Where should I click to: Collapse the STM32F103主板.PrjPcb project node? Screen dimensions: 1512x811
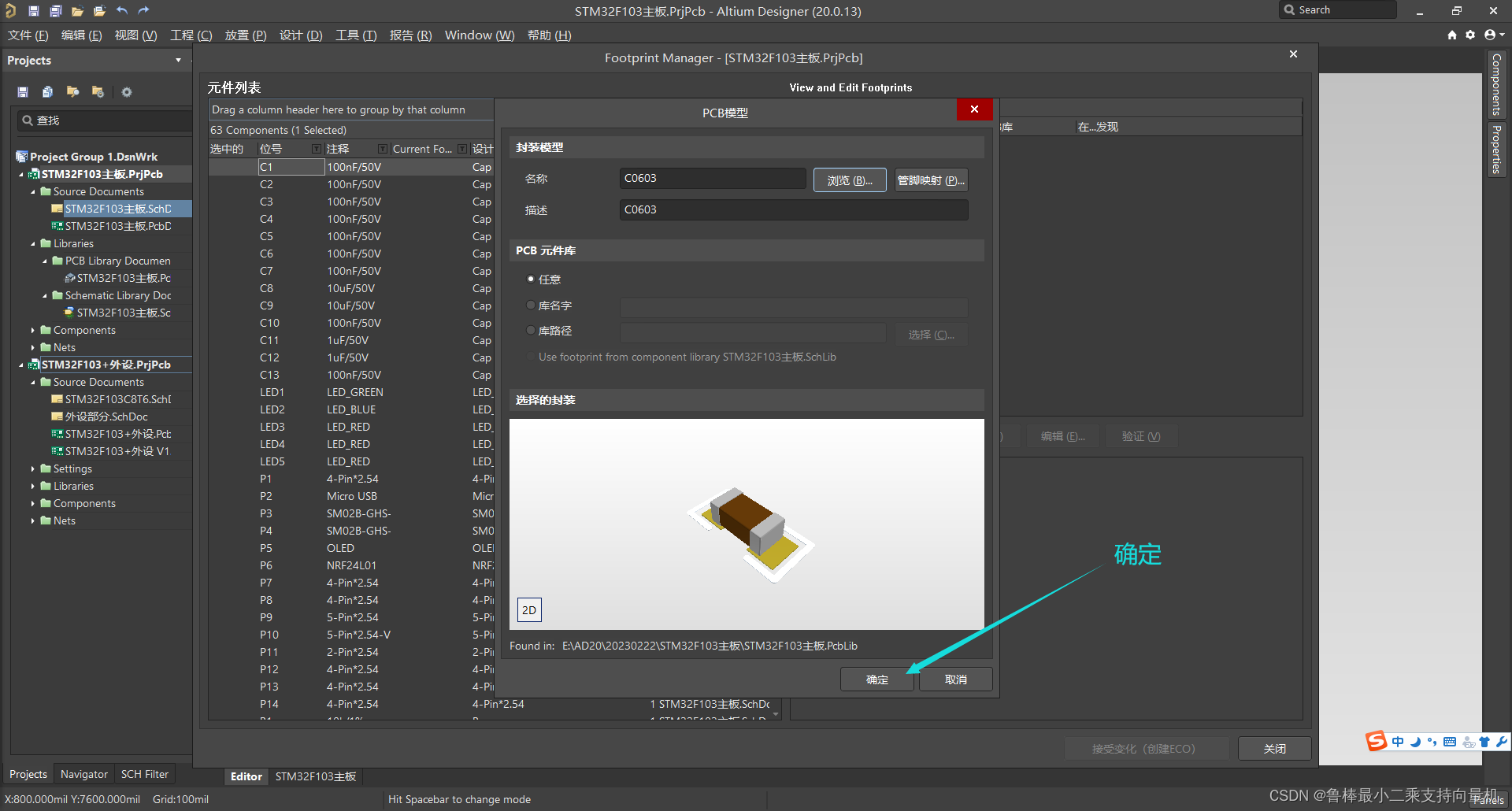pyautogui.click(x=21, y=175)
